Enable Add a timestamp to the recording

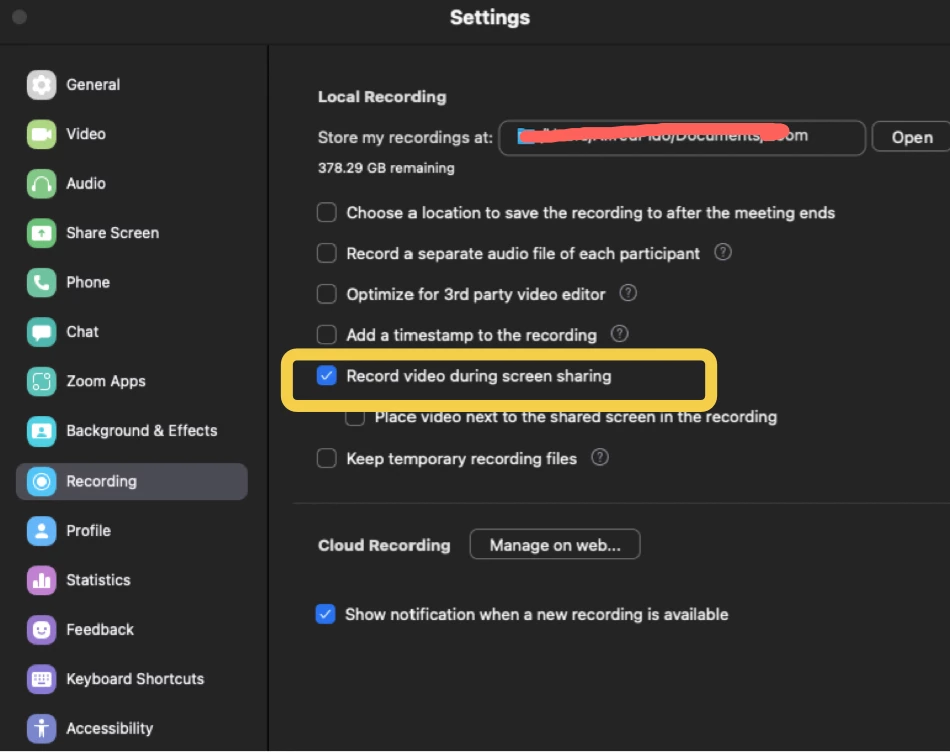pyautogui.click(x=327, y=335)
